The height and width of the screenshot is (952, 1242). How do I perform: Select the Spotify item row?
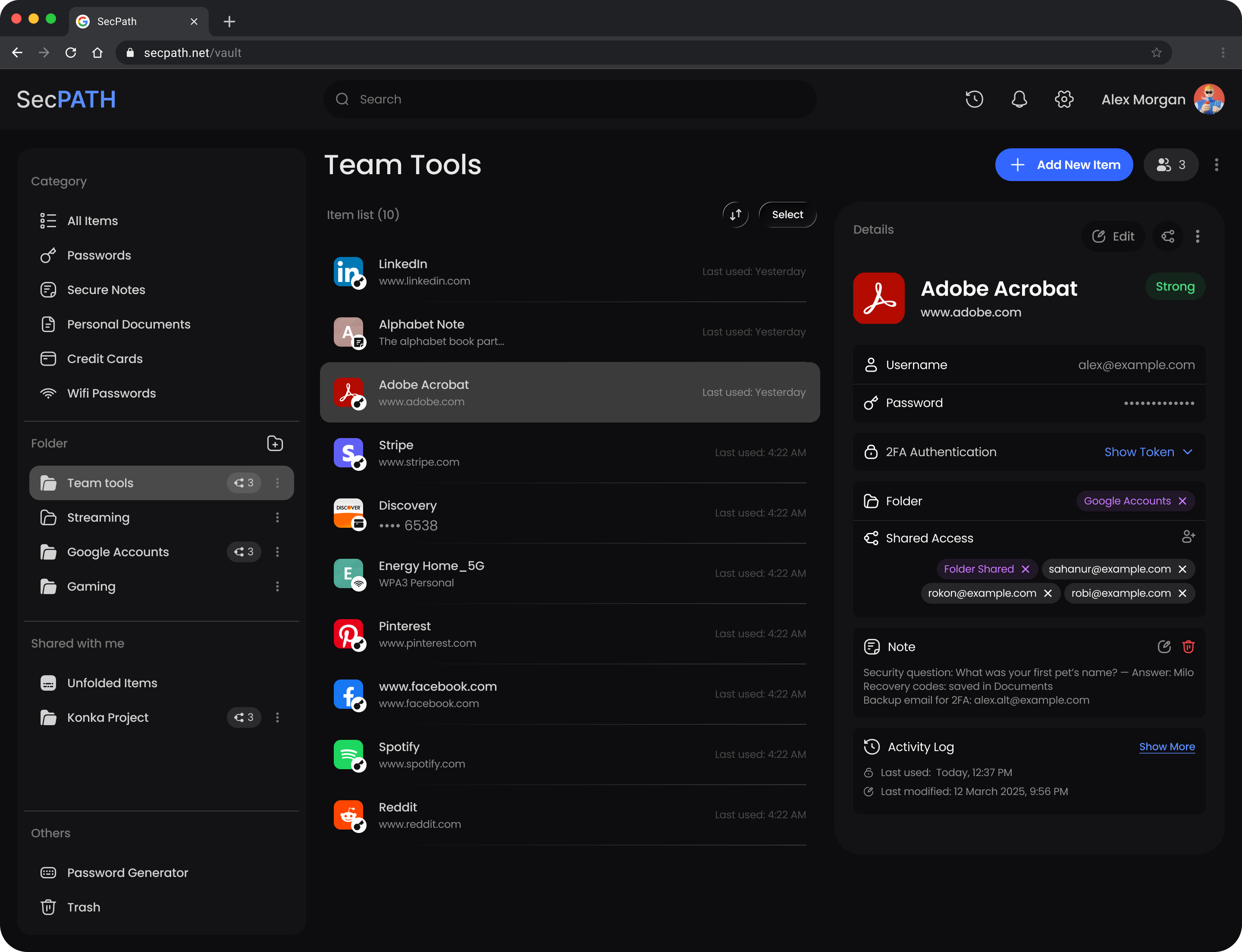570,755
